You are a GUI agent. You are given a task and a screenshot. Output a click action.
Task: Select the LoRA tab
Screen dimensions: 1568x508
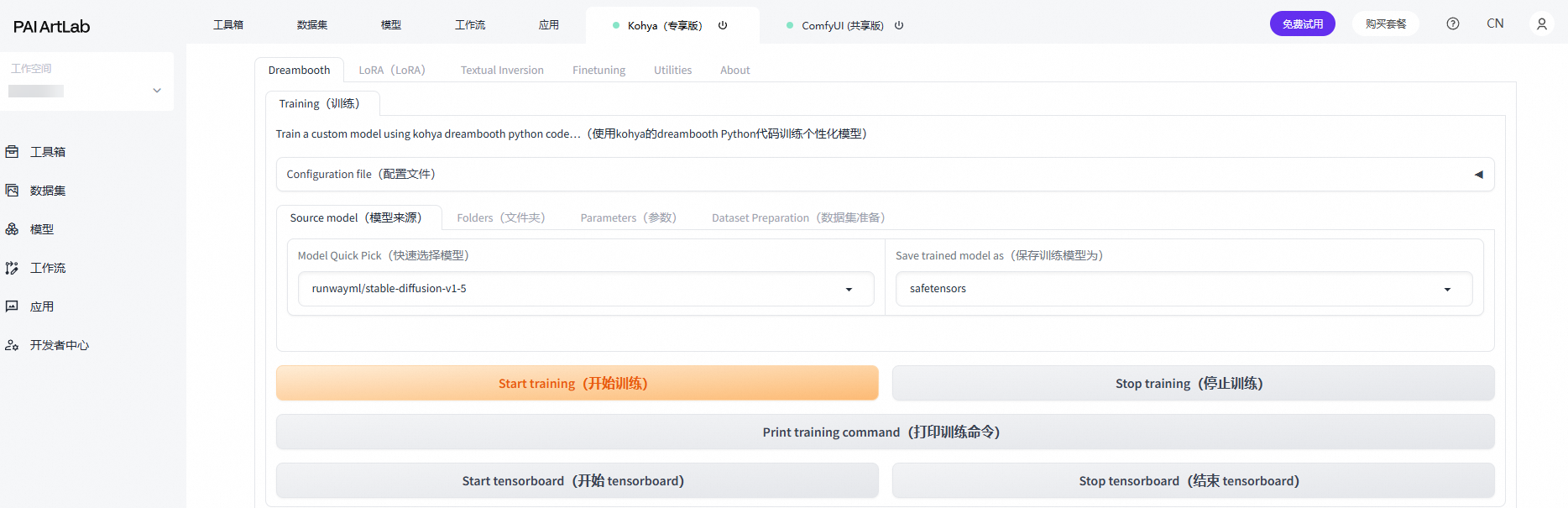pos(392,71)
